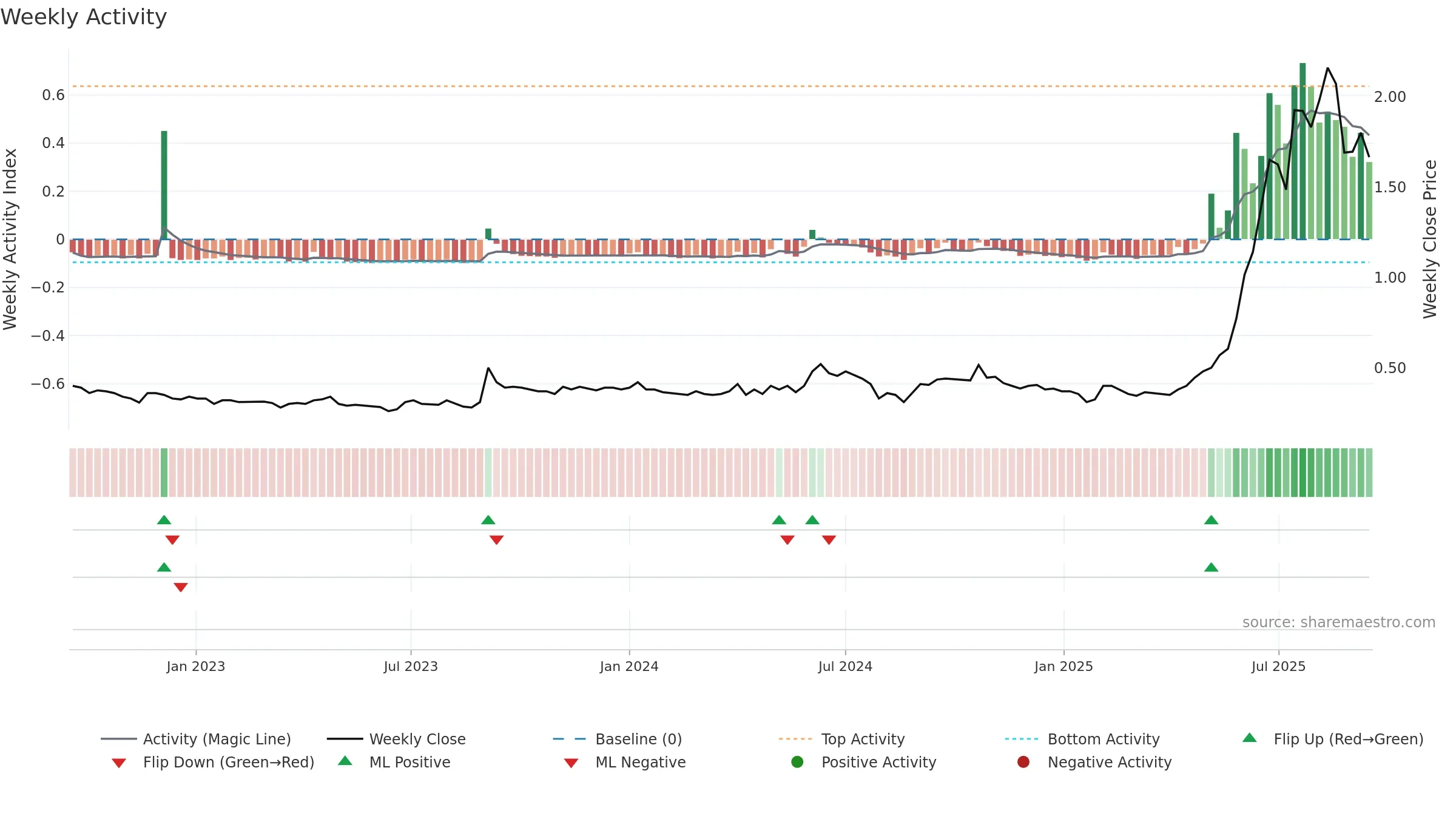Viewport: 1456px width, 819px height.
Task: Click red Negative Activity legend dot
Action: pos(1023,762)
